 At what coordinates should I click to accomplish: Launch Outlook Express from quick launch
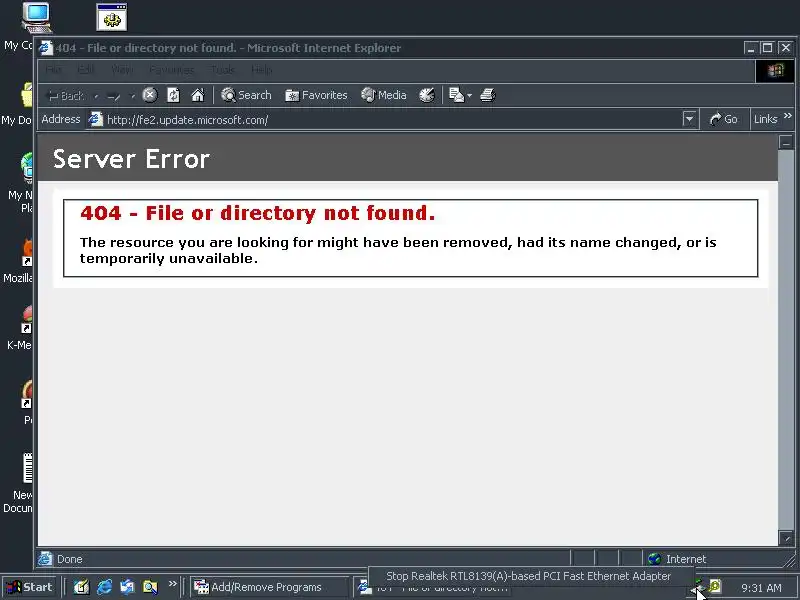click(127, 587)
